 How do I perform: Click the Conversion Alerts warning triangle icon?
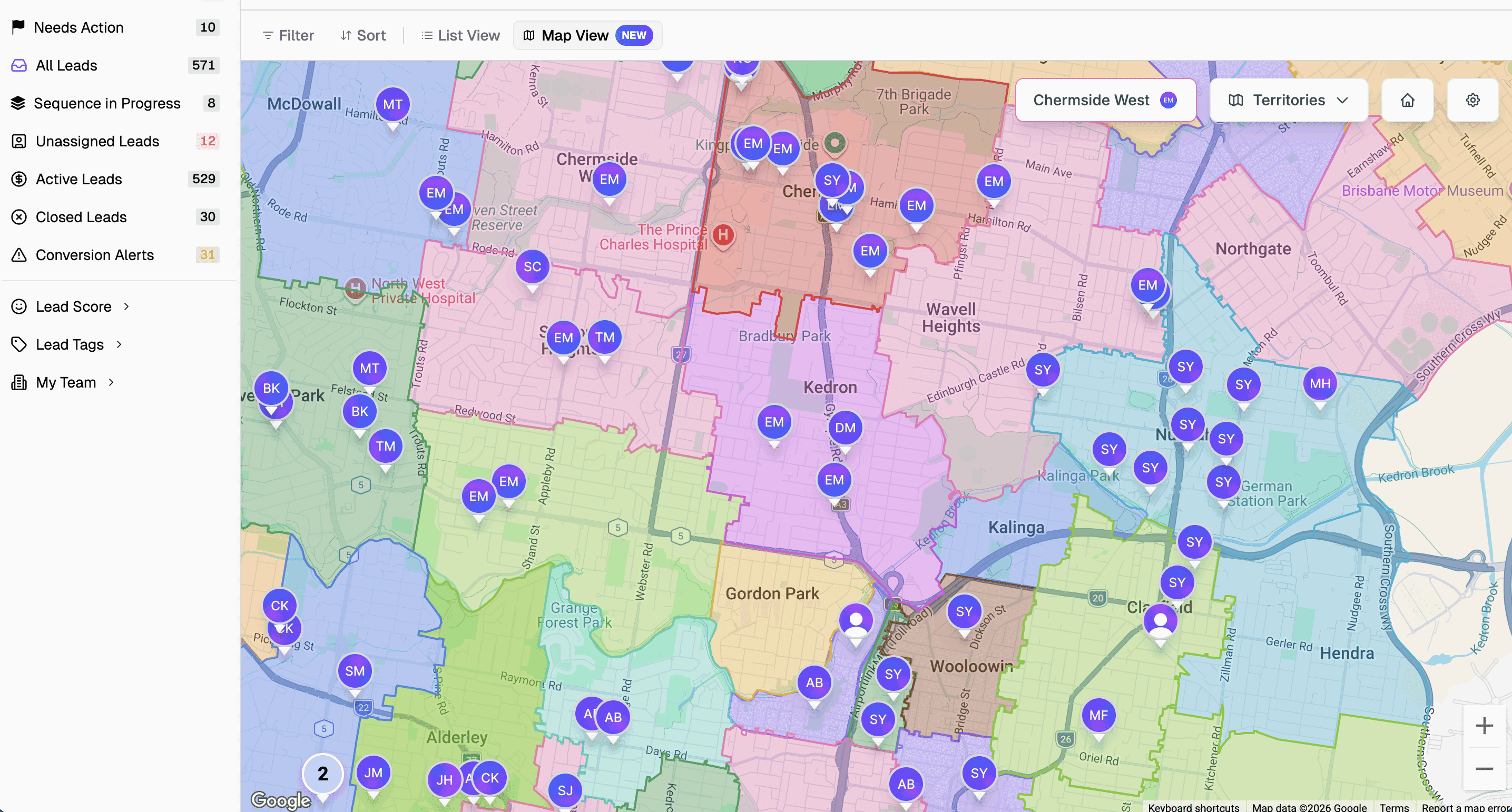19,255
